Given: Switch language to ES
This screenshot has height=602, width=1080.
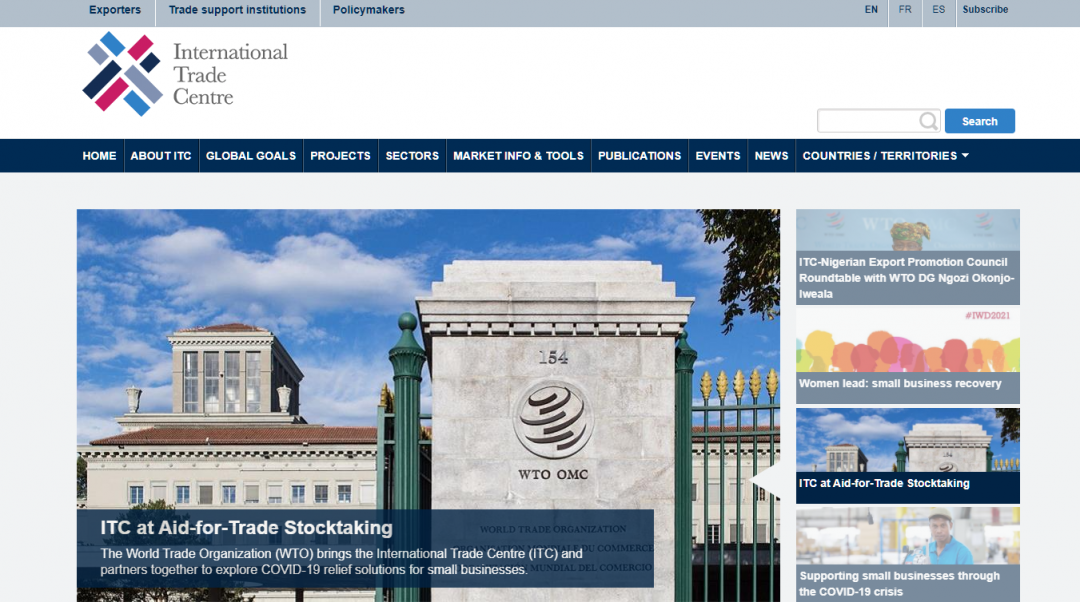Looking at the screenshot, I should 939,10.
